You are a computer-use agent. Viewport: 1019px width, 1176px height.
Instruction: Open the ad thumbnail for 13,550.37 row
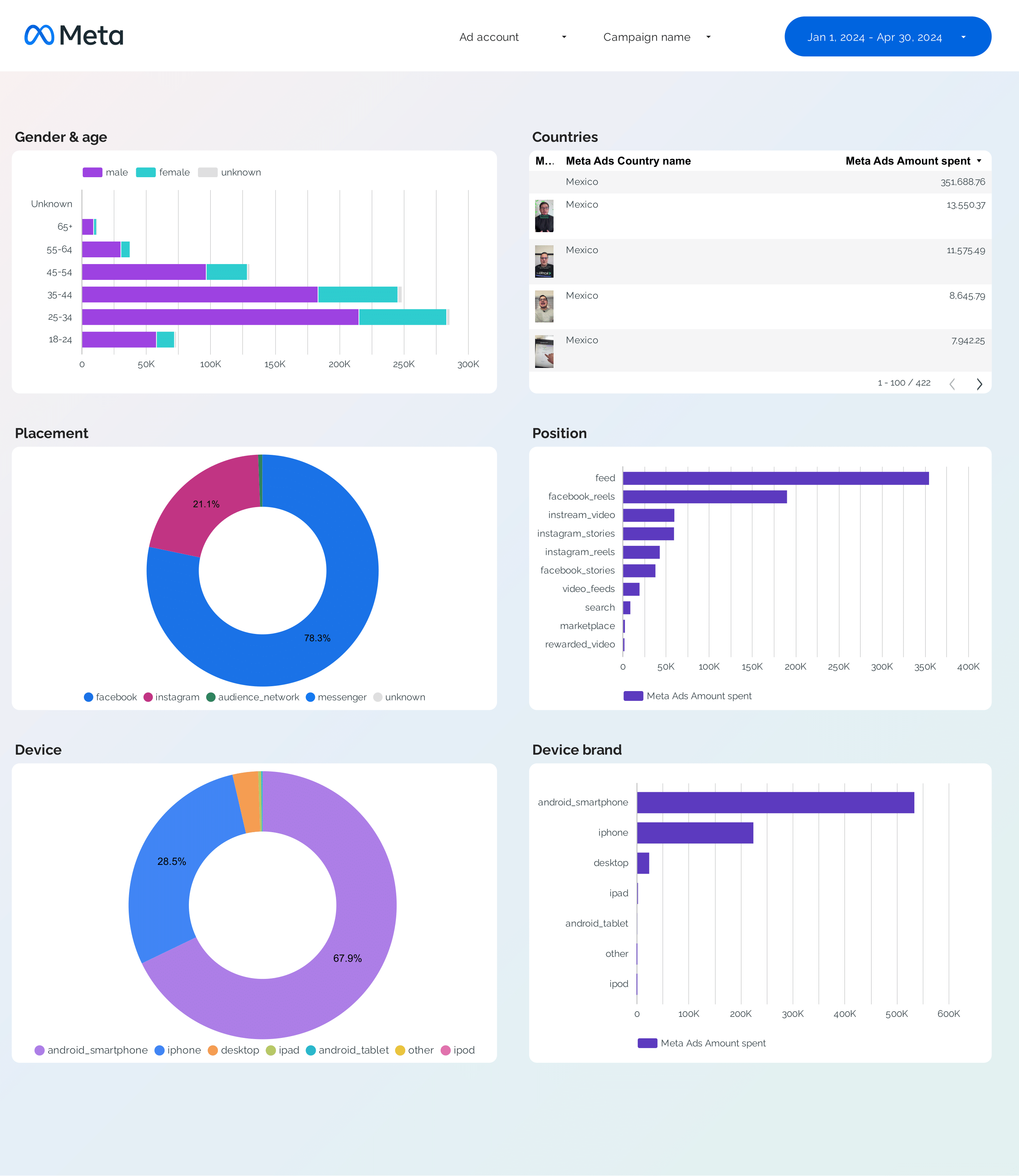point(544,216)
